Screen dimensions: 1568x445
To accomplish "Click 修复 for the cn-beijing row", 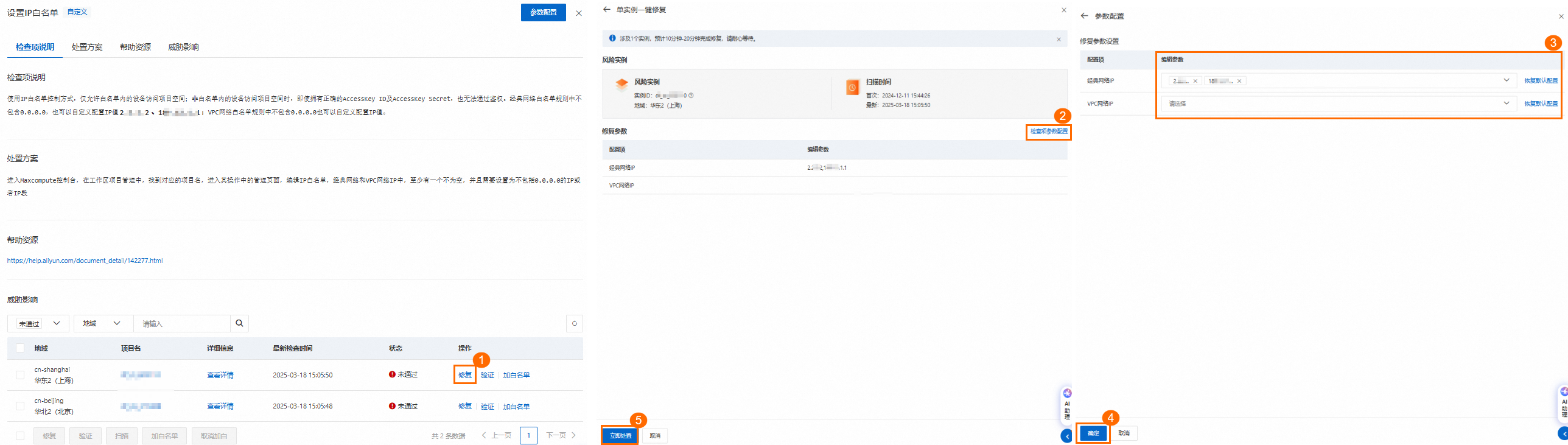I will [x=465, y=406].
